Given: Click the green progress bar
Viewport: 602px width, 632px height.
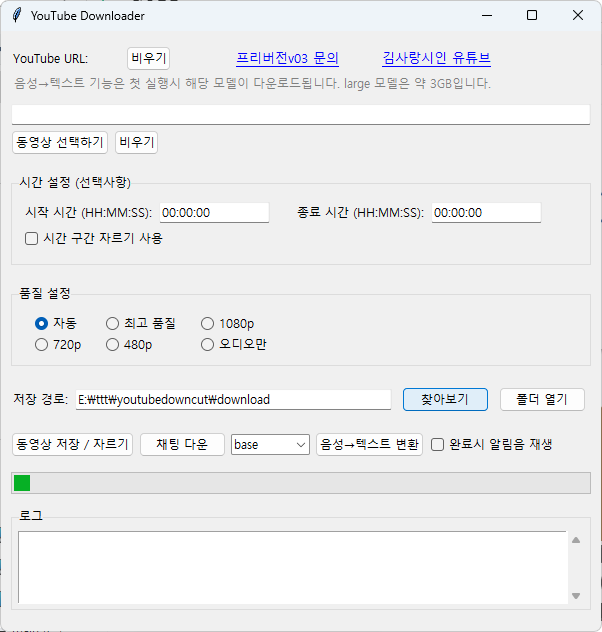Looking at the screenshot, I should pos(301,483).
